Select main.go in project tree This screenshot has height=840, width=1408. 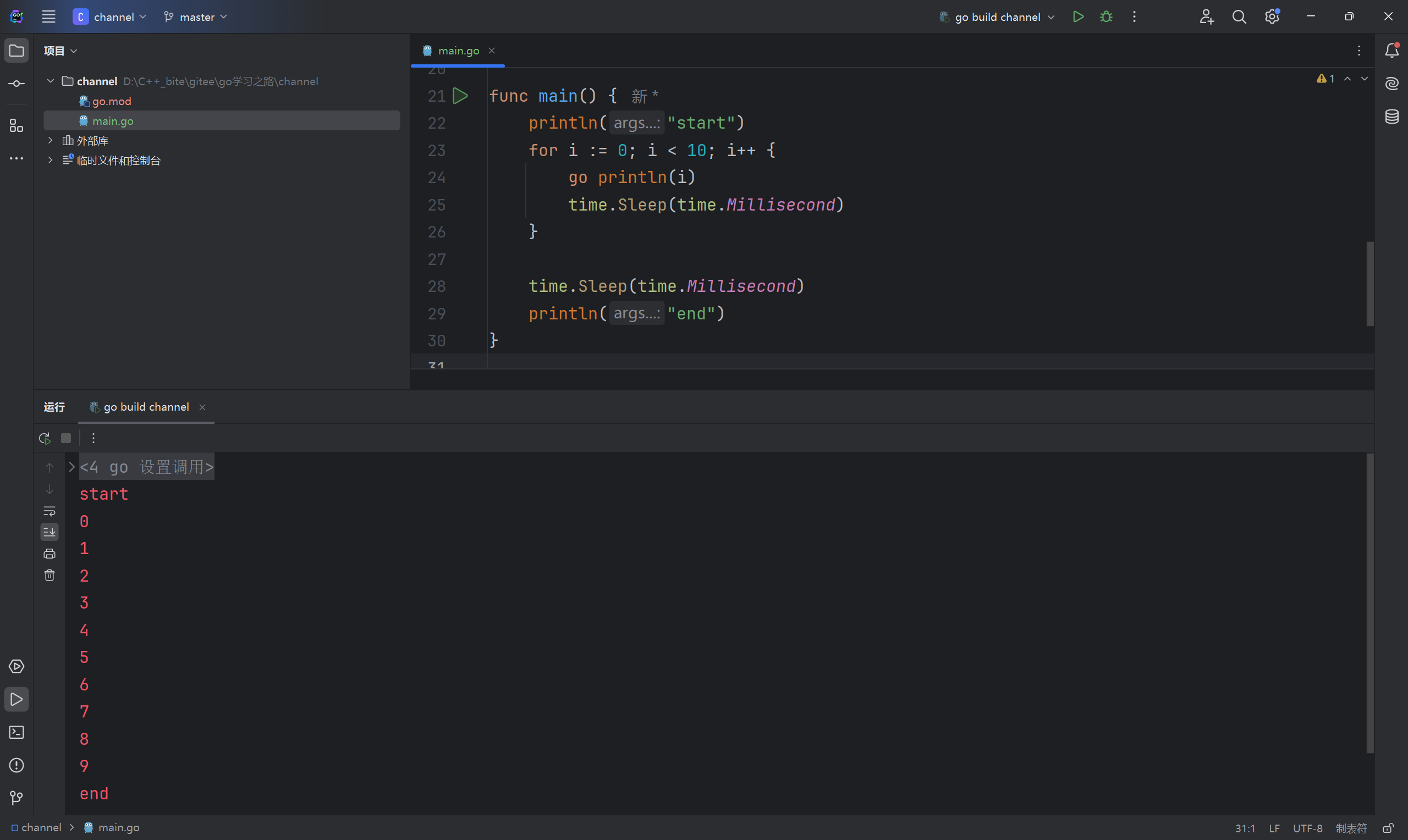coord(221,120)
